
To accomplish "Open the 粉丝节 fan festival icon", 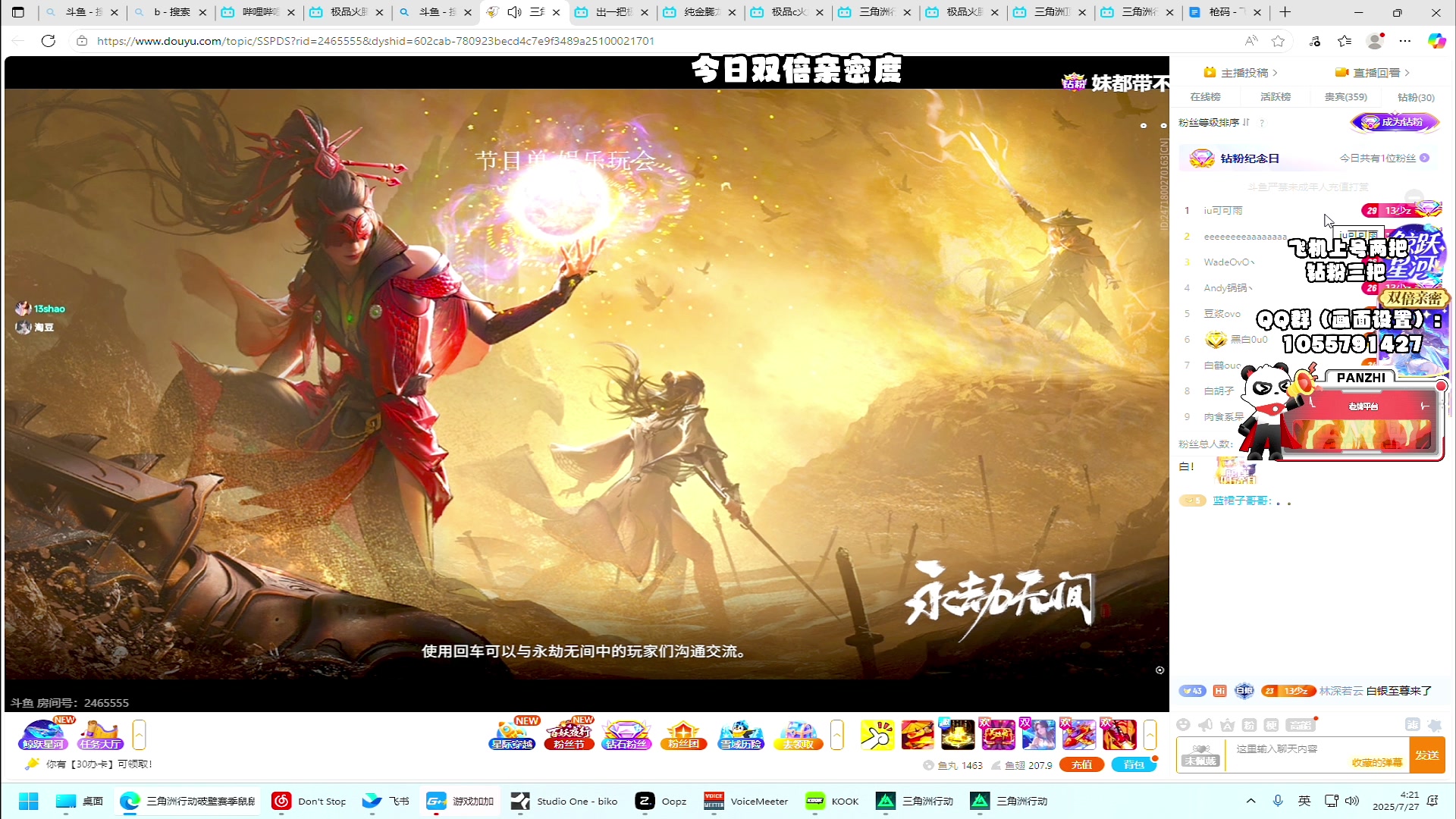I will pyautogui.click(x=570, y=734).
